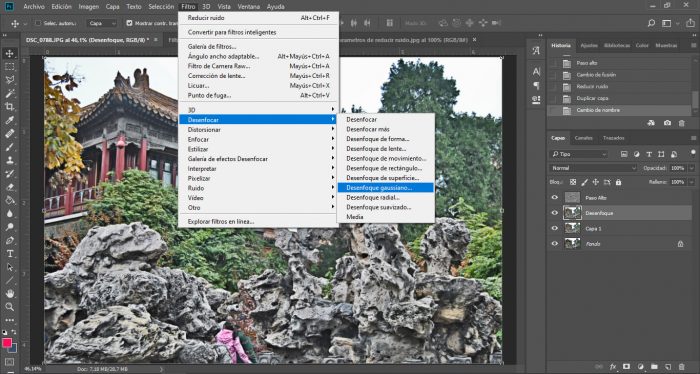Delete current history state with trash icon
This screenshot has height=374, width=700.
point(682,123)
